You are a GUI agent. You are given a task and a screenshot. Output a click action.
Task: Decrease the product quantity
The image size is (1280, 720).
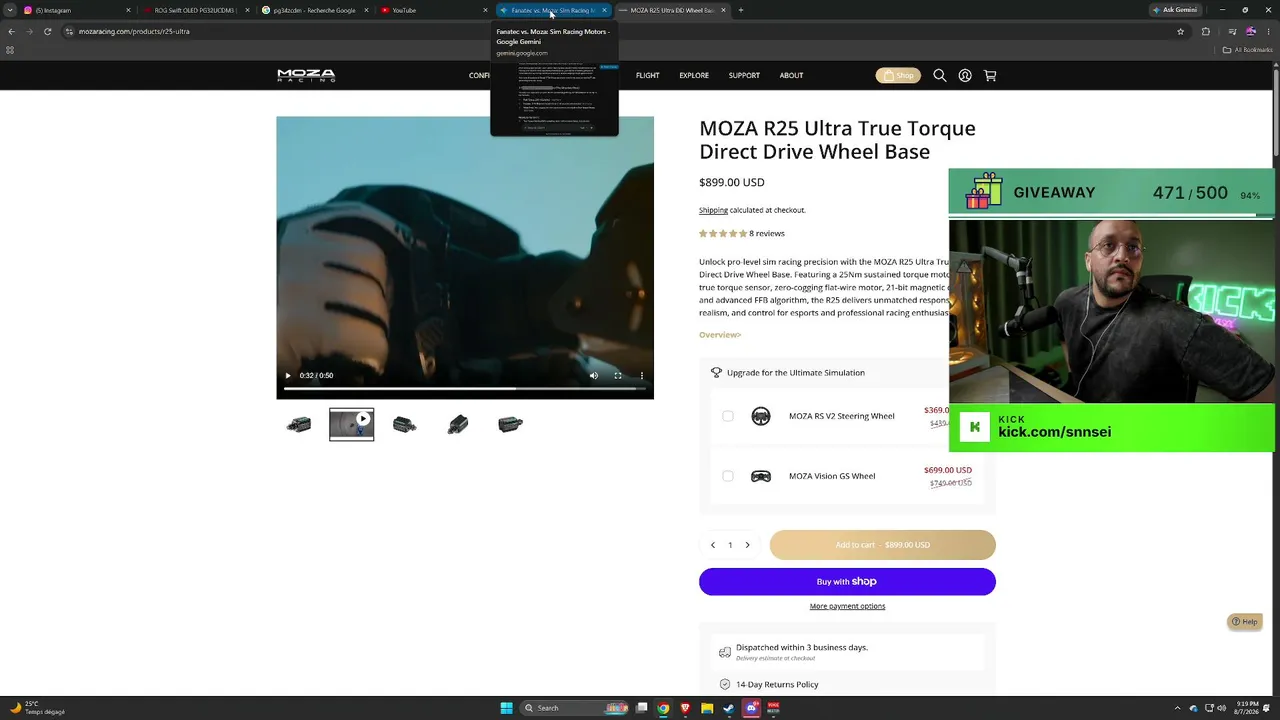click(713, 545)
